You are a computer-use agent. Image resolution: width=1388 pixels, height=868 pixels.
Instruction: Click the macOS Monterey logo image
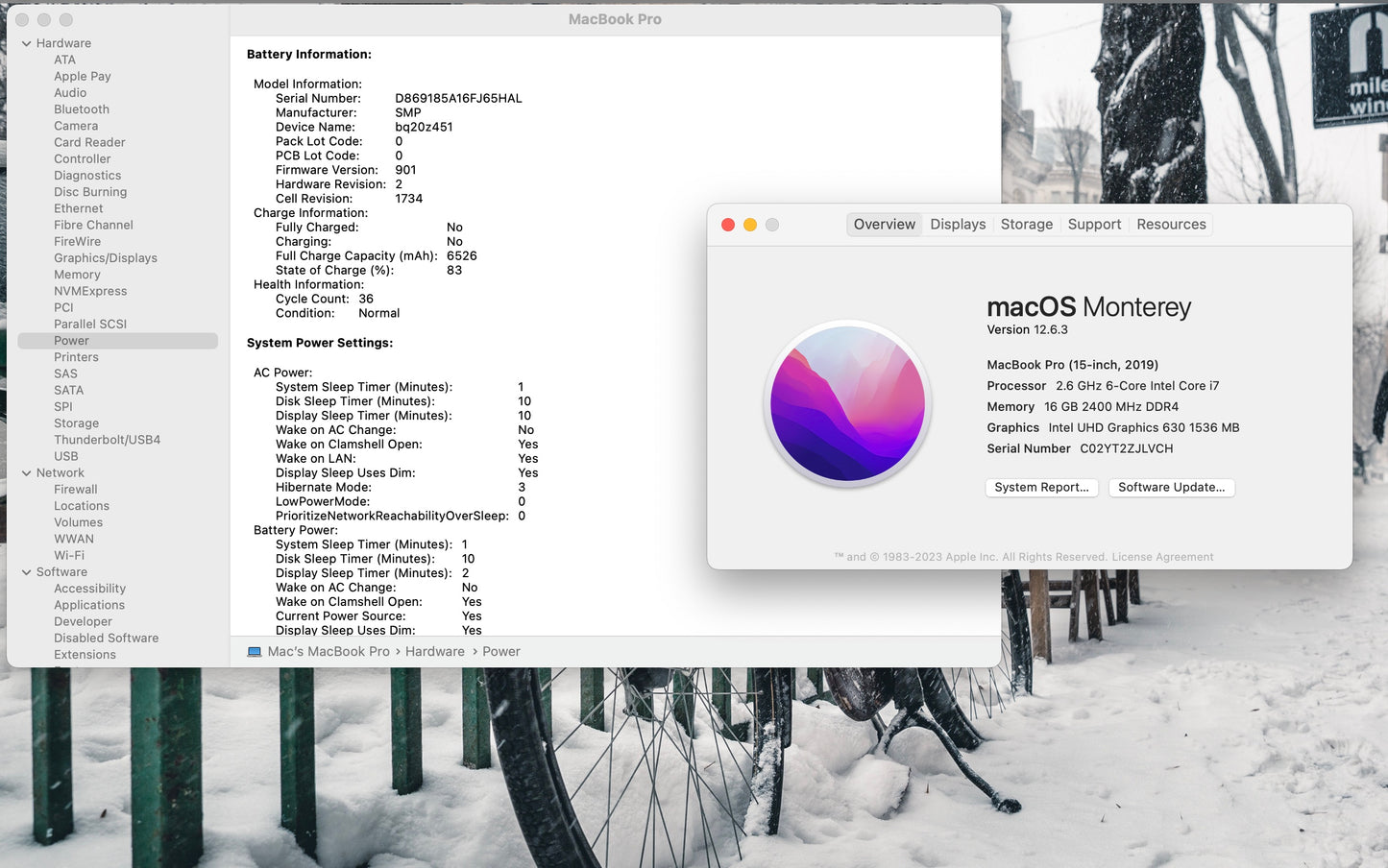[847, 403]
